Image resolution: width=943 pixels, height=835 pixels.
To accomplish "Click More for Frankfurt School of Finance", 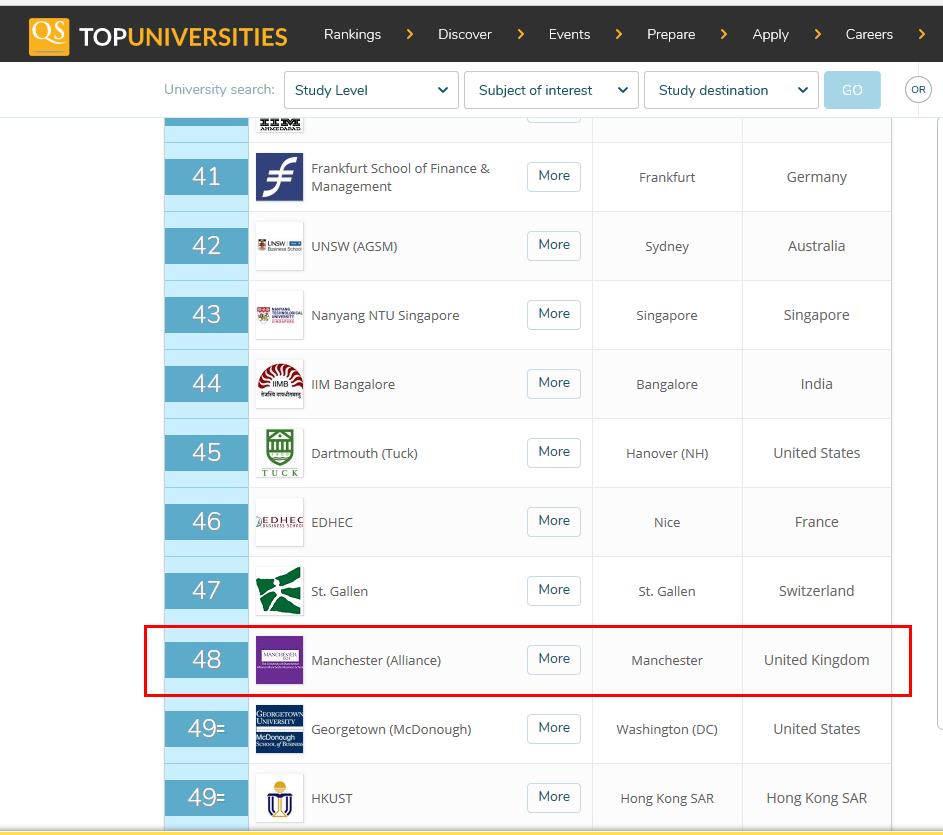I will [554, 176].
